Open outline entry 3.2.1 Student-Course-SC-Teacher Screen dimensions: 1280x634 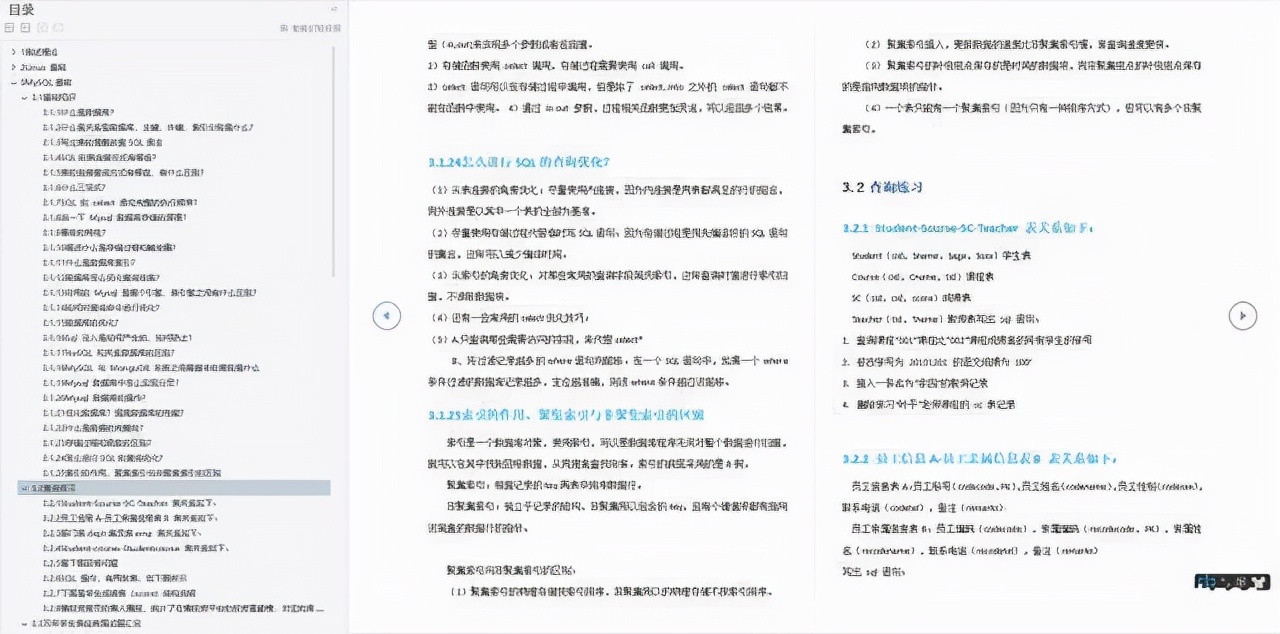point(129,503)
